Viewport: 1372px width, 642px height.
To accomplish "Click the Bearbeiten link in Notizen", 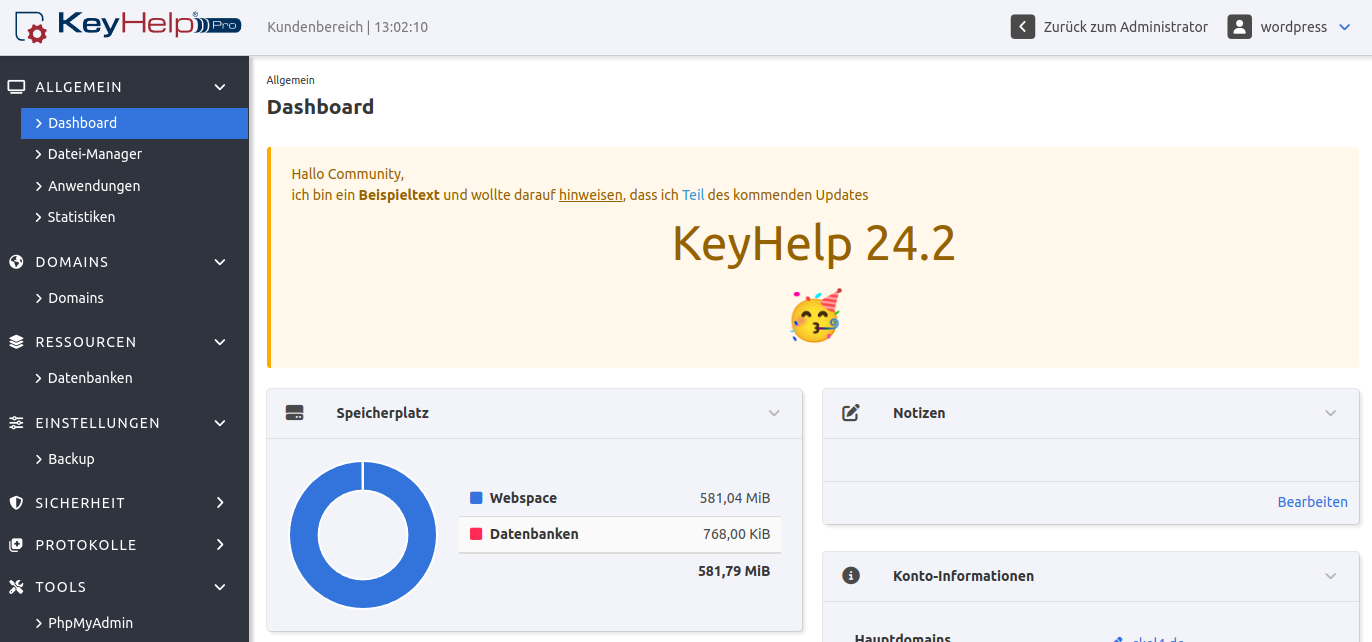I will coord(1312,502).
